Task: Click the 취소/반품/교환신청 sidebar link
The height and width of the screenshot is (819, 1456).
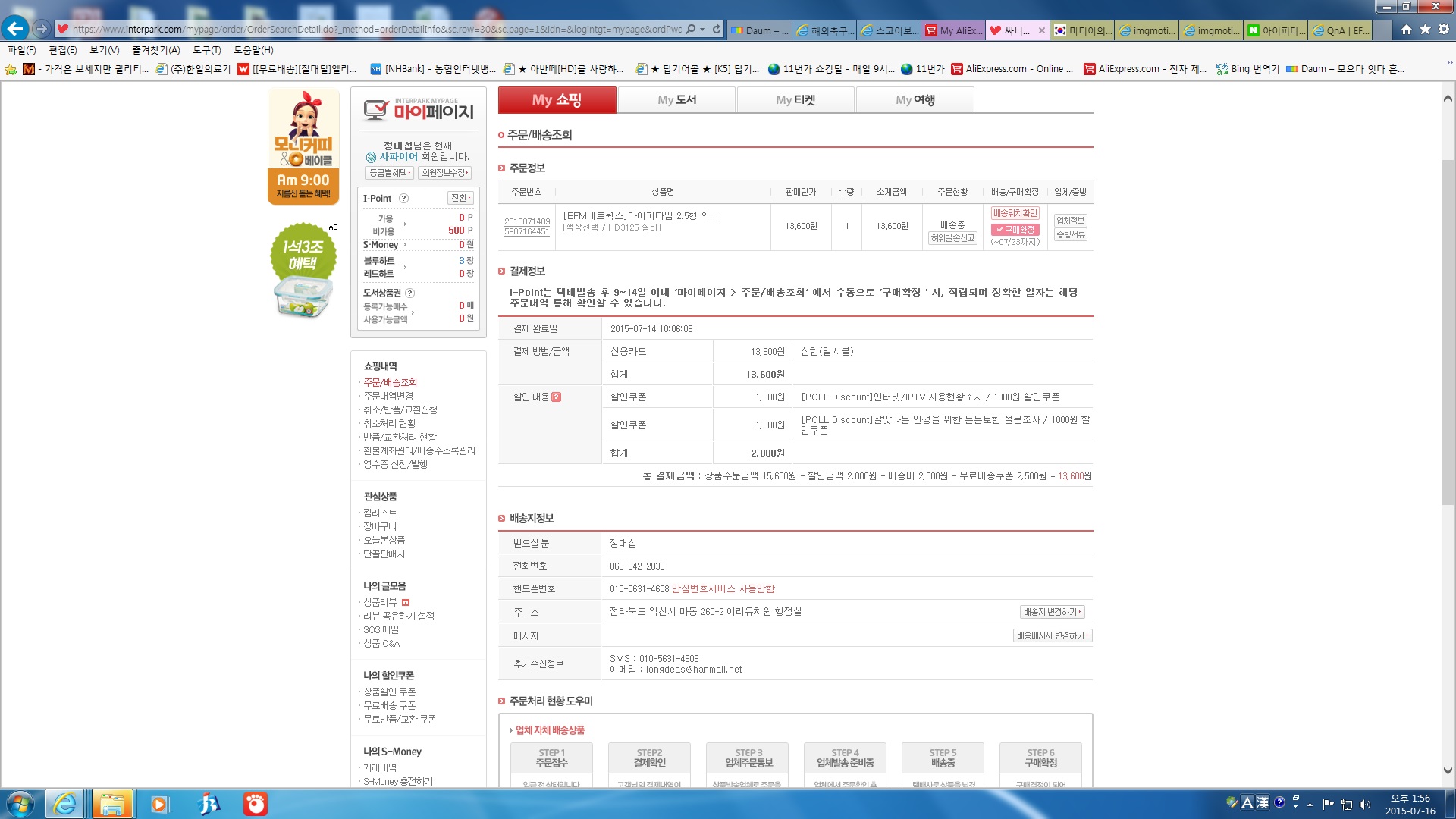Action: pyautogui.click(x=400, y=409)
